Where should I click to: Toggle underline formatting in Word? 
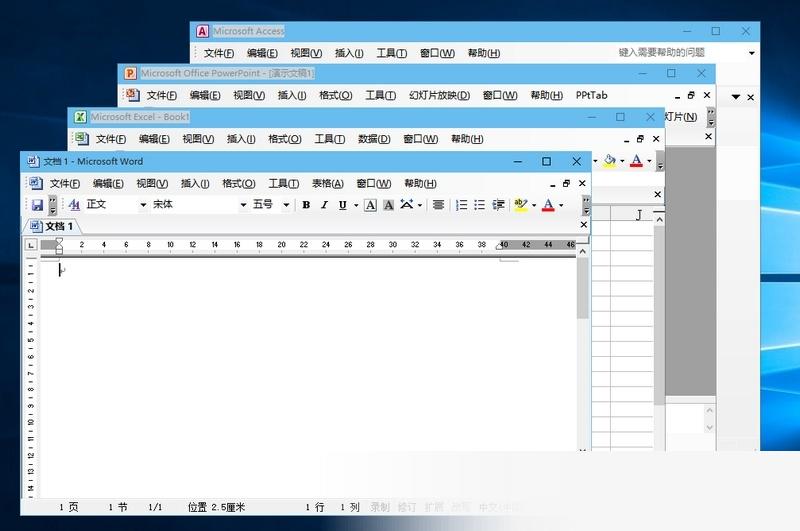point(343,205)
